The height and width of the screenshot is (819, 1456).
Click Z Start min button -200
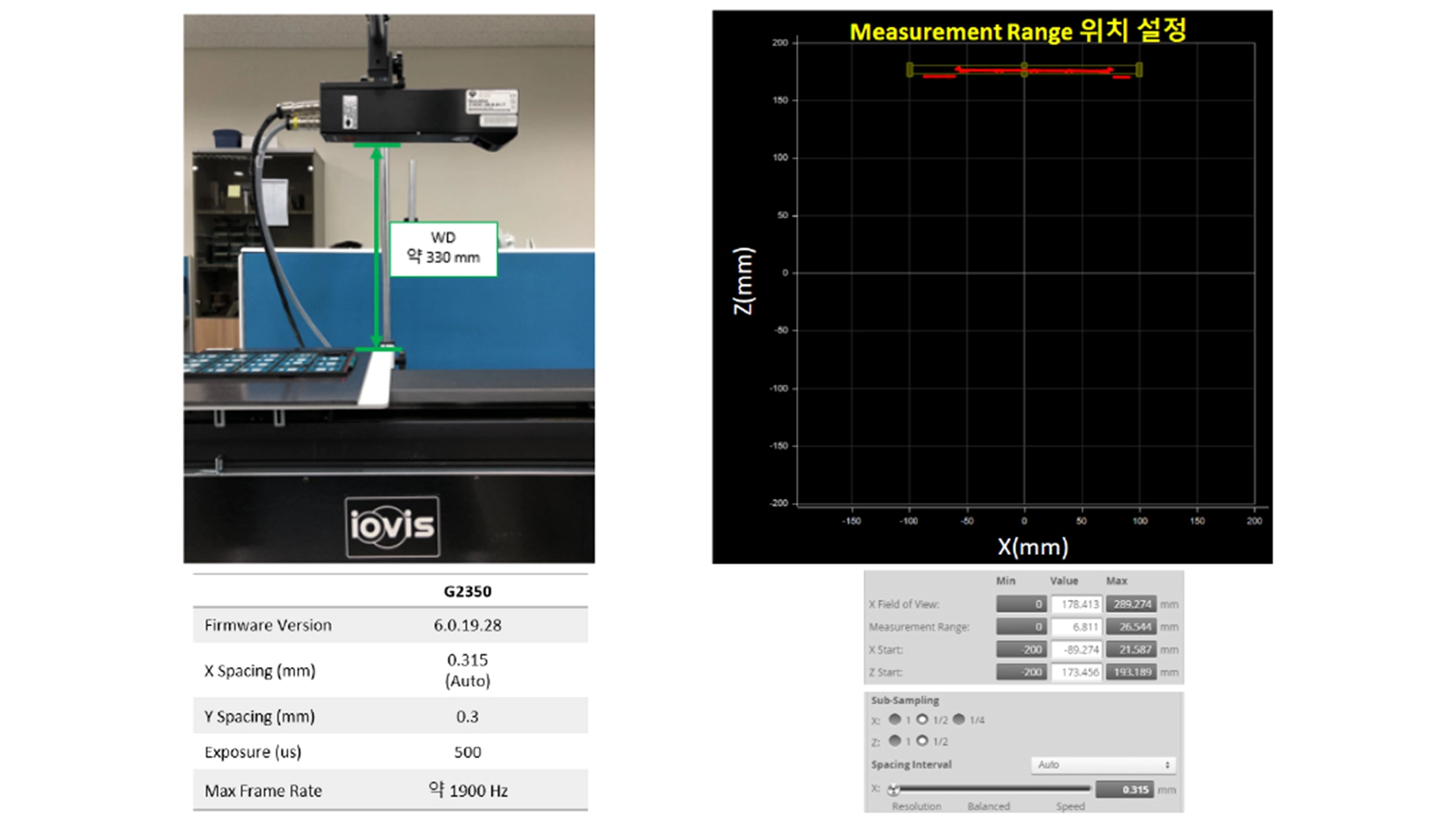[x=1021, y=672]
